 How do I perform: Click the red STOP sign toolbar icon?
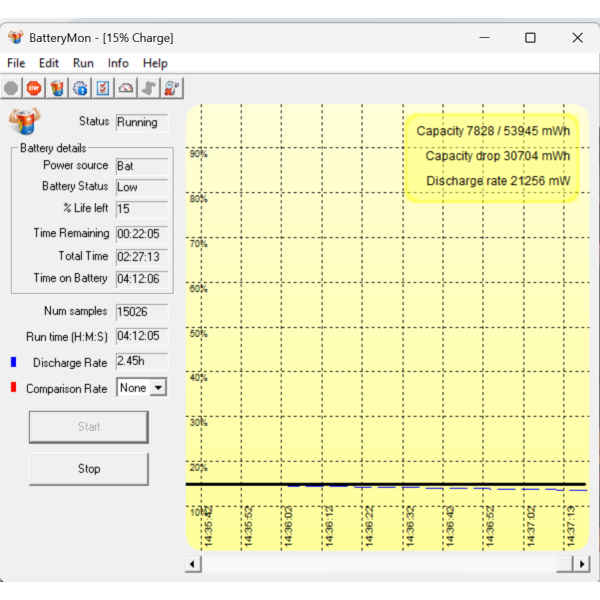34,88
